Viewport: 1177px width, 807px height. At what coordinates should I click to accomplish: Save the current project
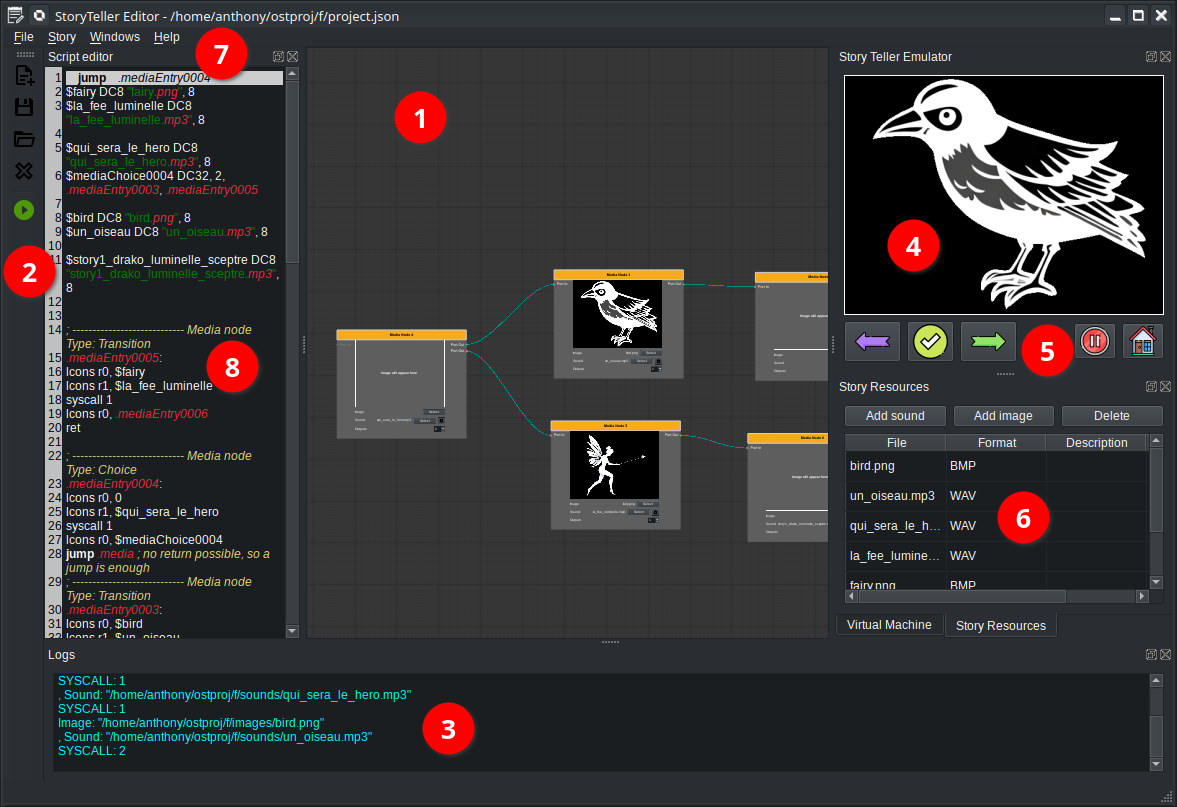22,106
